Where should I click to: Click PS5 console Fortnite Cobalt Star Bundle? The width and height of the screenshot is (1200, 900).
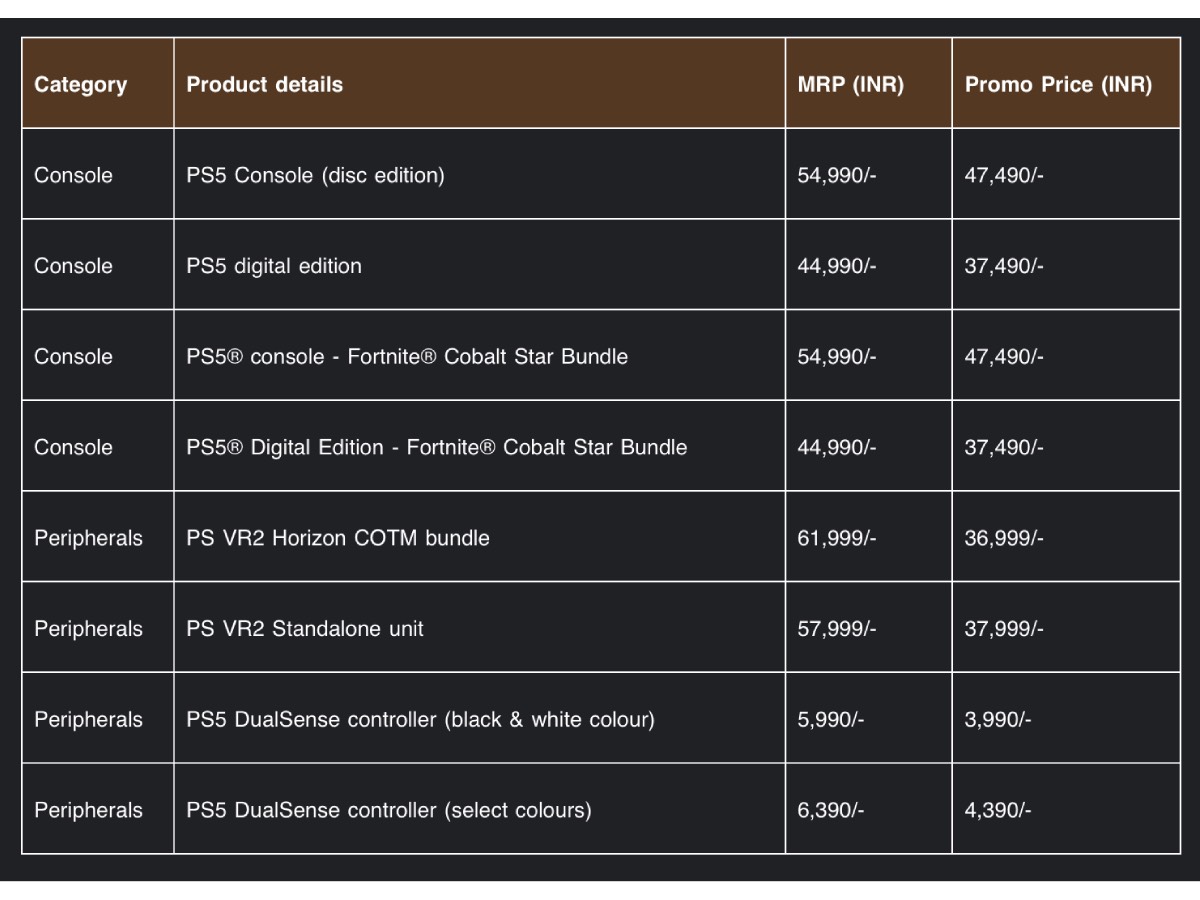[407, 356]
